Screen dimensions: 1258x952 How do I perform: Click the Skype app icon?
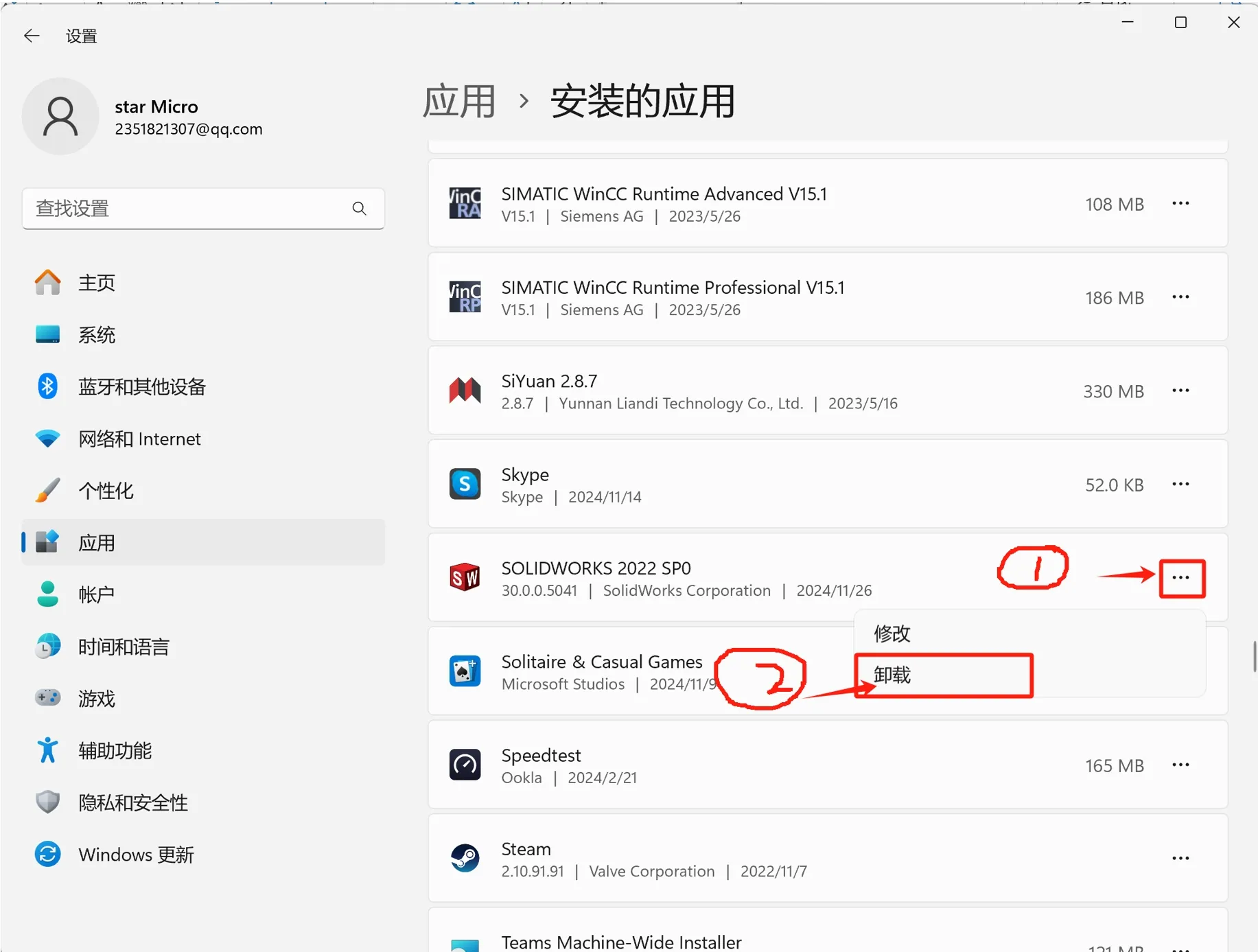coord(465,484)
